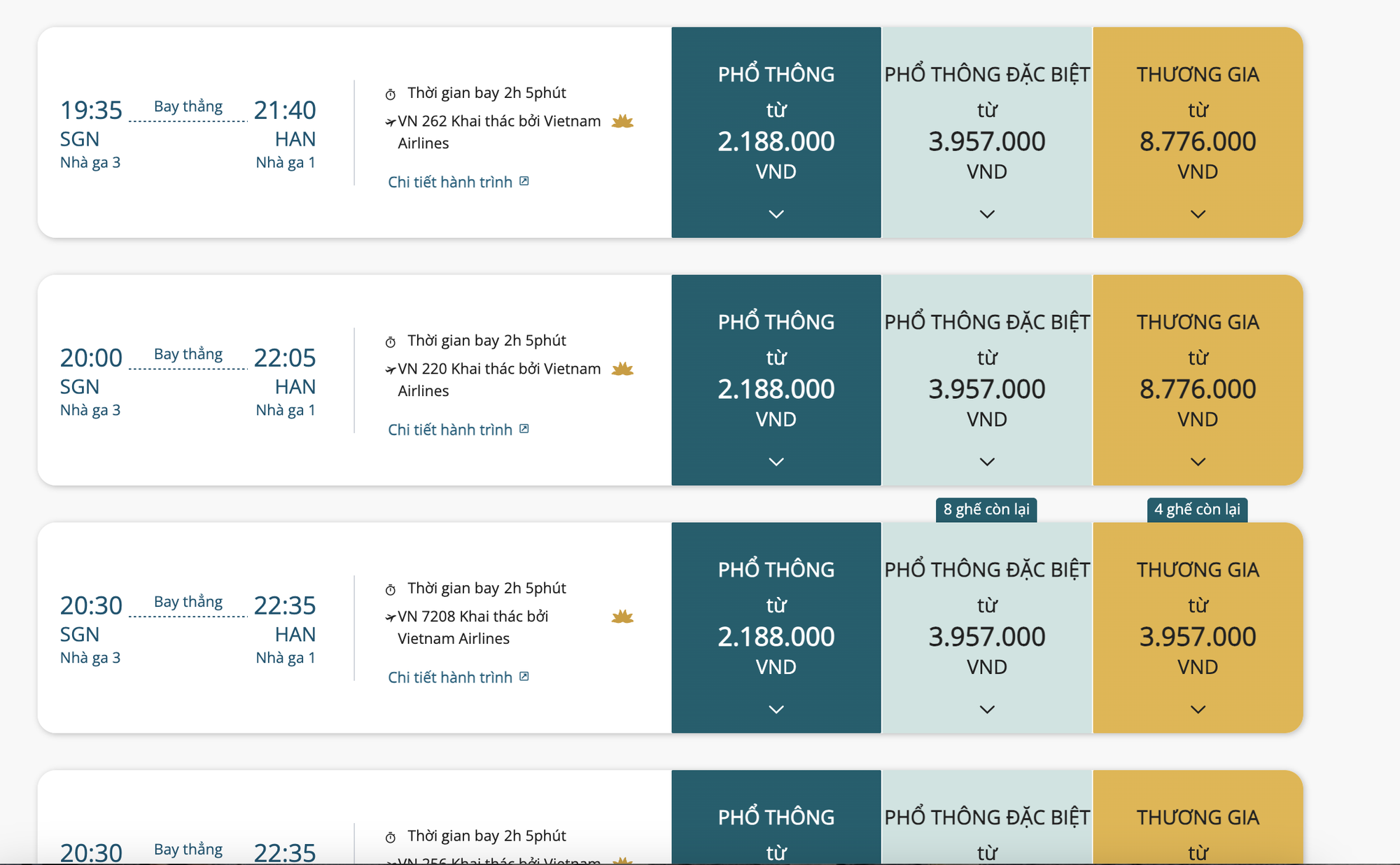Click the 8 ghế còn lại badge
The image size is (1400, 865).
coord(988,510)
